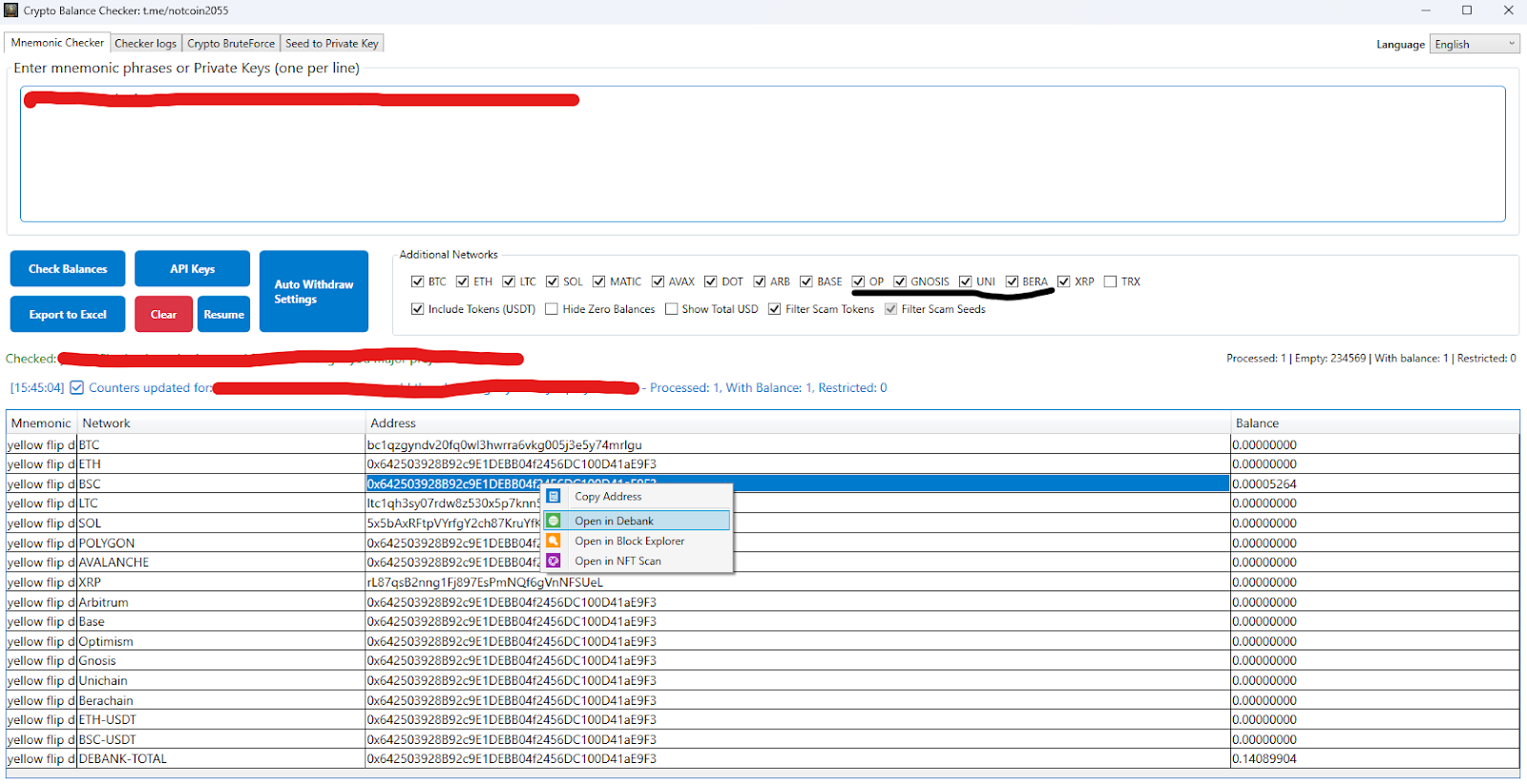Toggle the OP network checkbox
1527x784 pixels.
[x=858, y=281]
